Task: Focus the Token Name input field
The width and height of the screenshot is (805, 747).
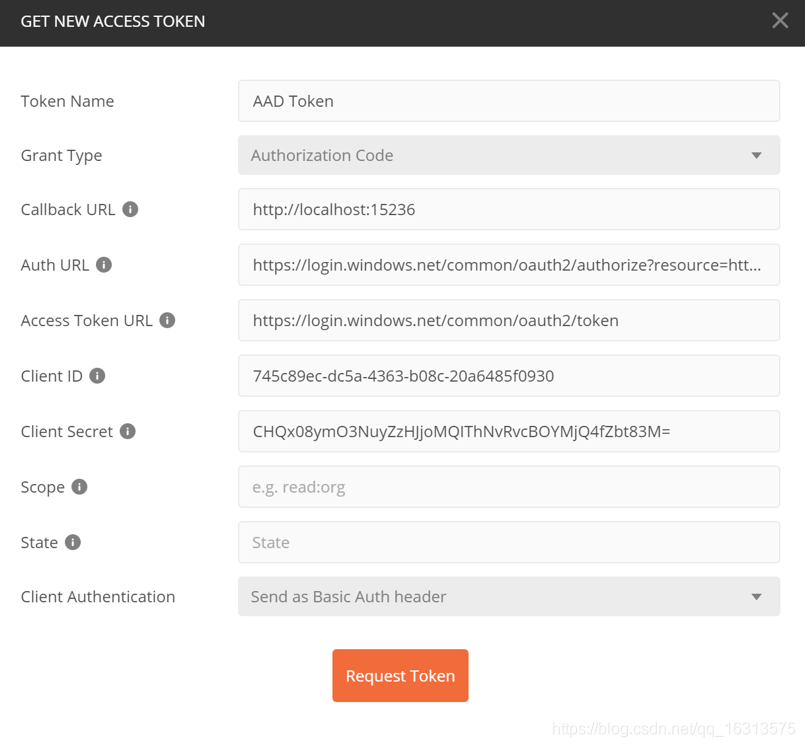Action: pos(508,101)
